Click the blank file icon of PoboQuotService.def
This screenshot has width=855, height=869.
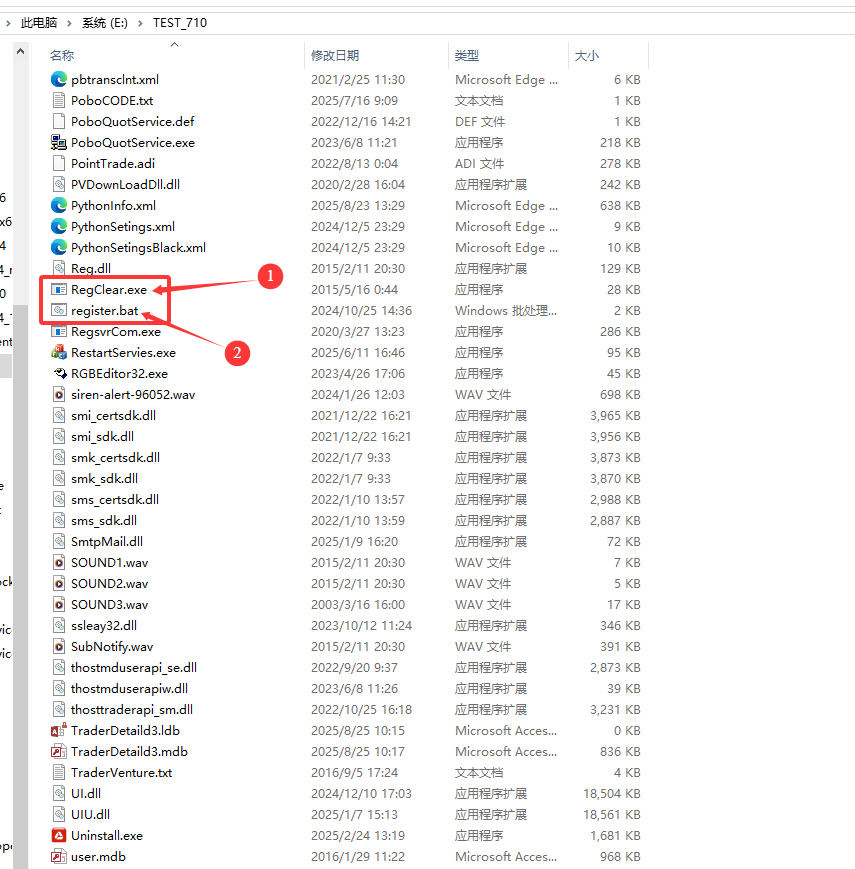(59, 121)
